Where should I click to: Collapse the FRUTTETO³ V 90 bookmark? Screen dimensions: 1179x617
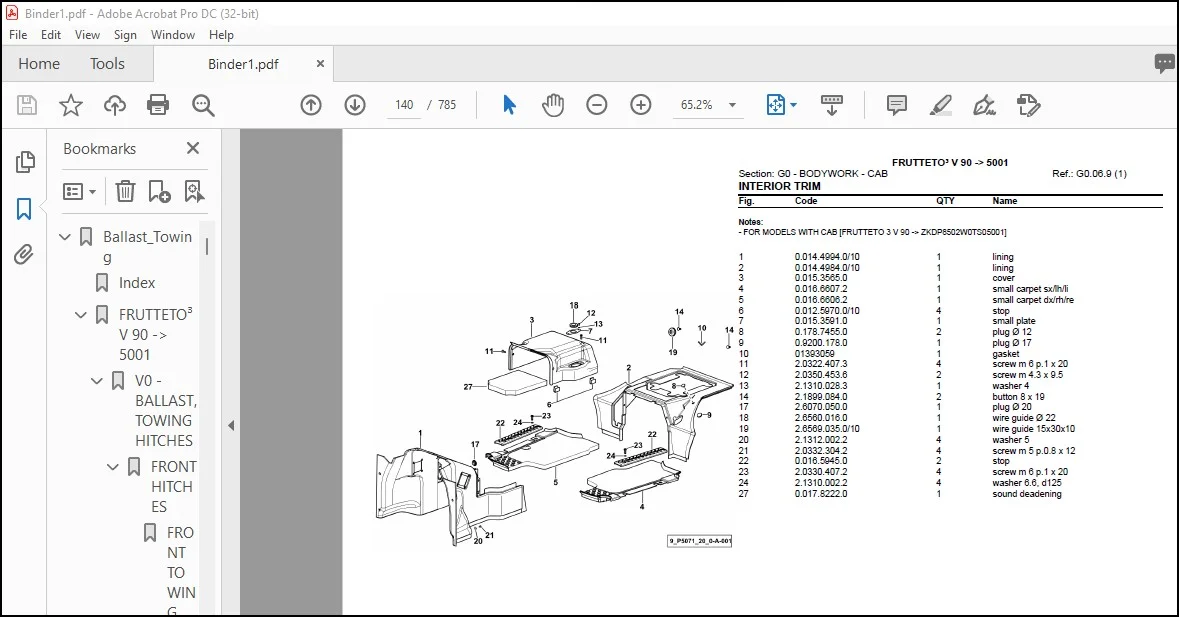[x=81, y=315]
